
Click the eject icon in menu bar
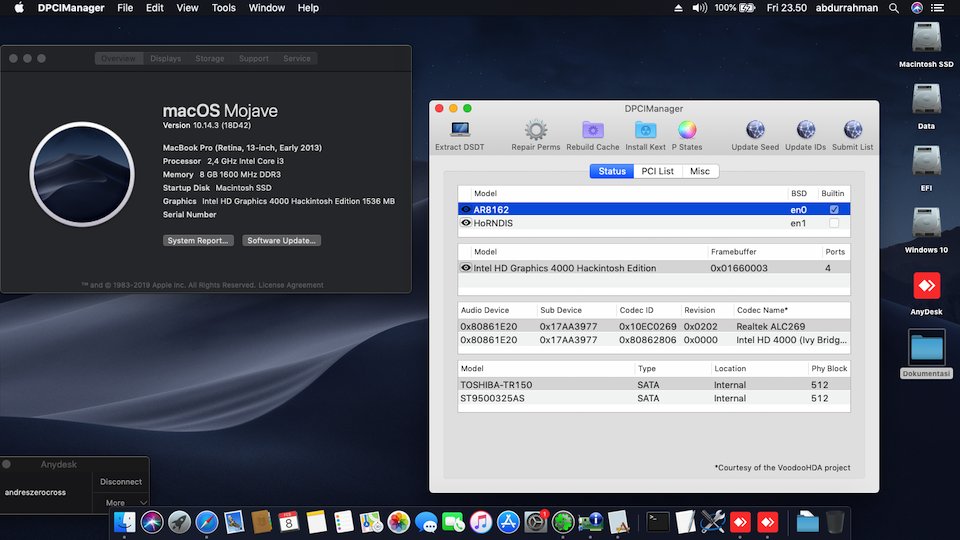click(678, 8)
